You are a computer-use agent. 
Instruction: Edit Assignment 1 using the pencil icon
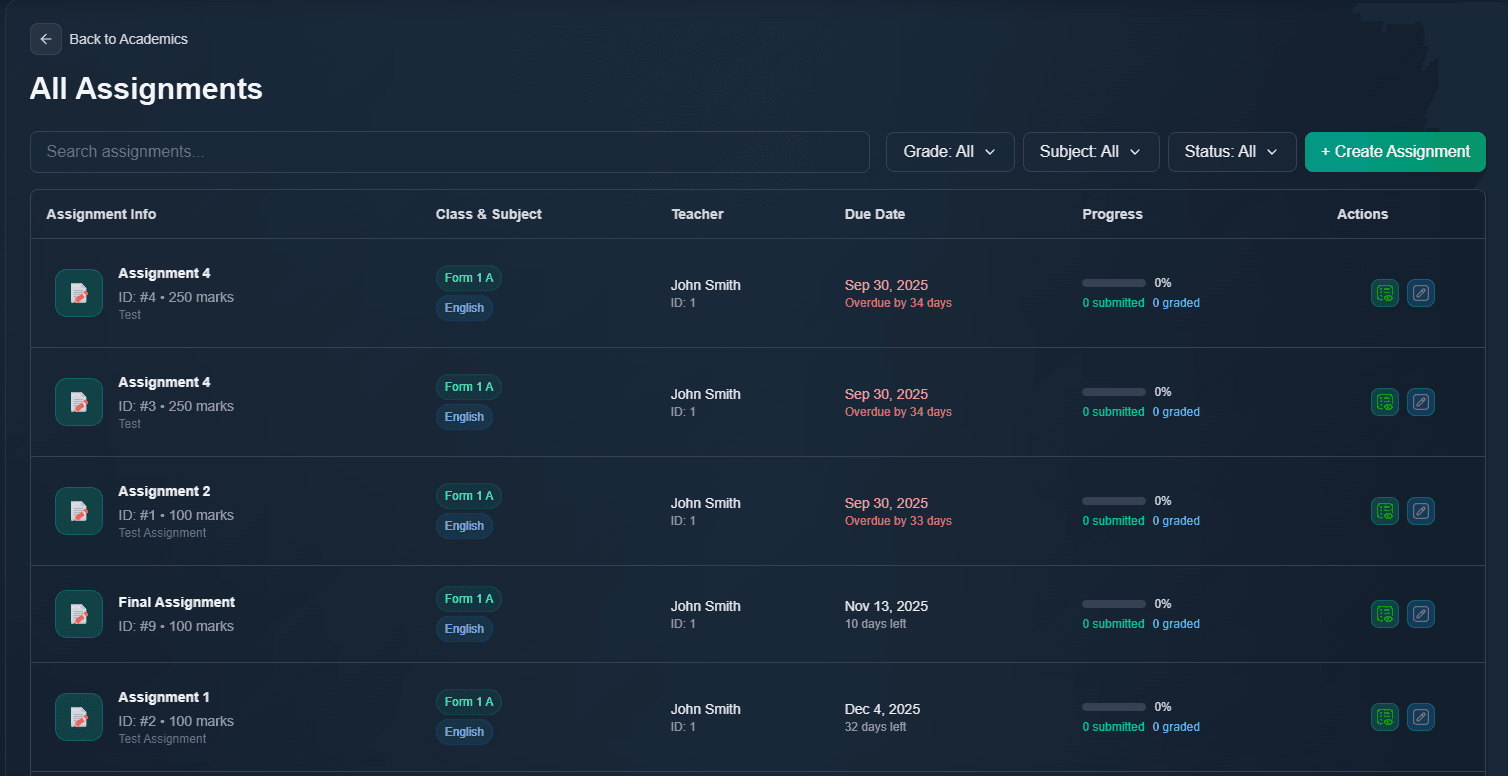tap(1421, 717)
